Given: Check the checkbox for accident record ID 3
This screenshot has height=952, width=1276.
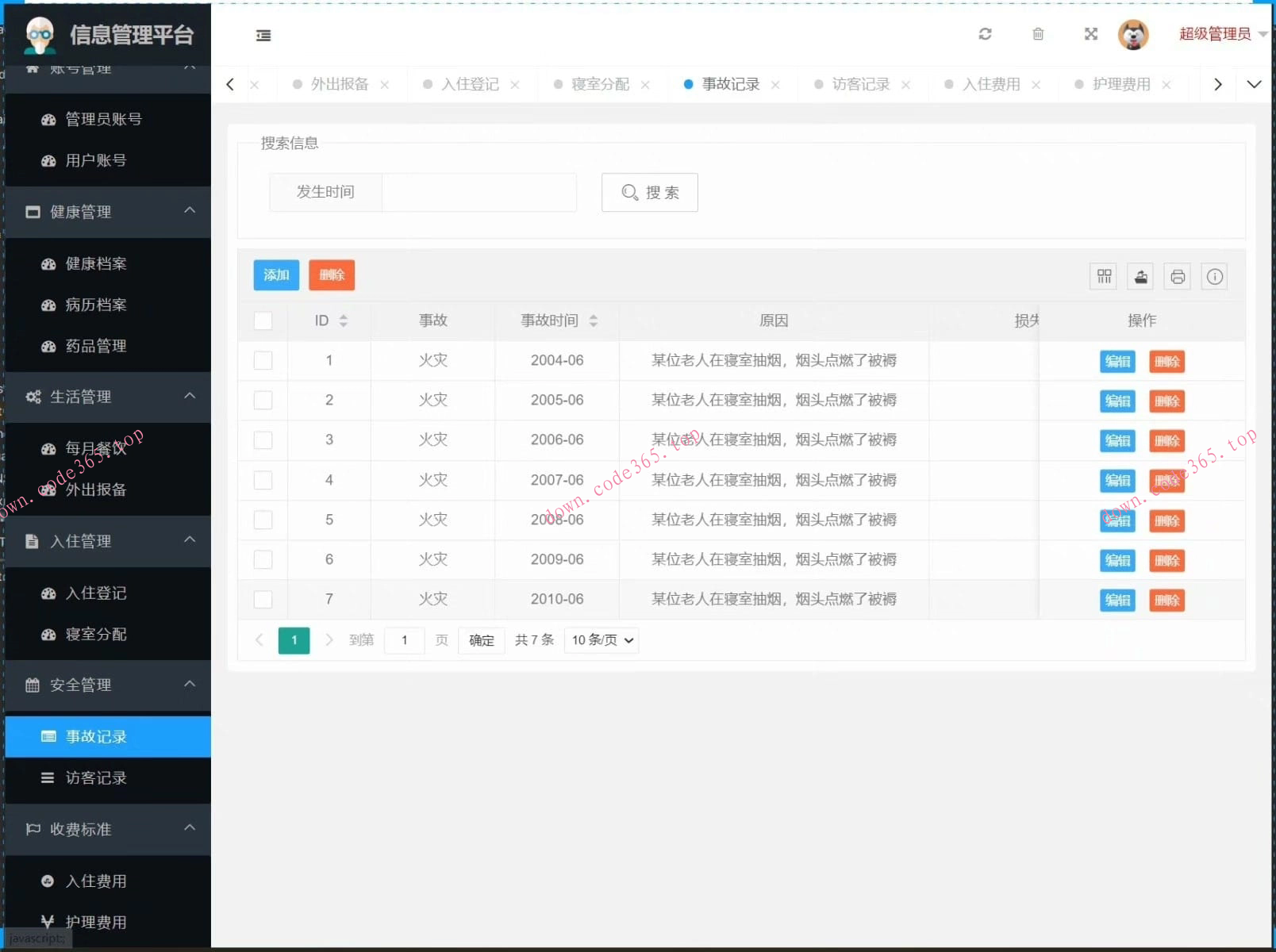Looking at the screenshot, I should [x=263, y=440].
